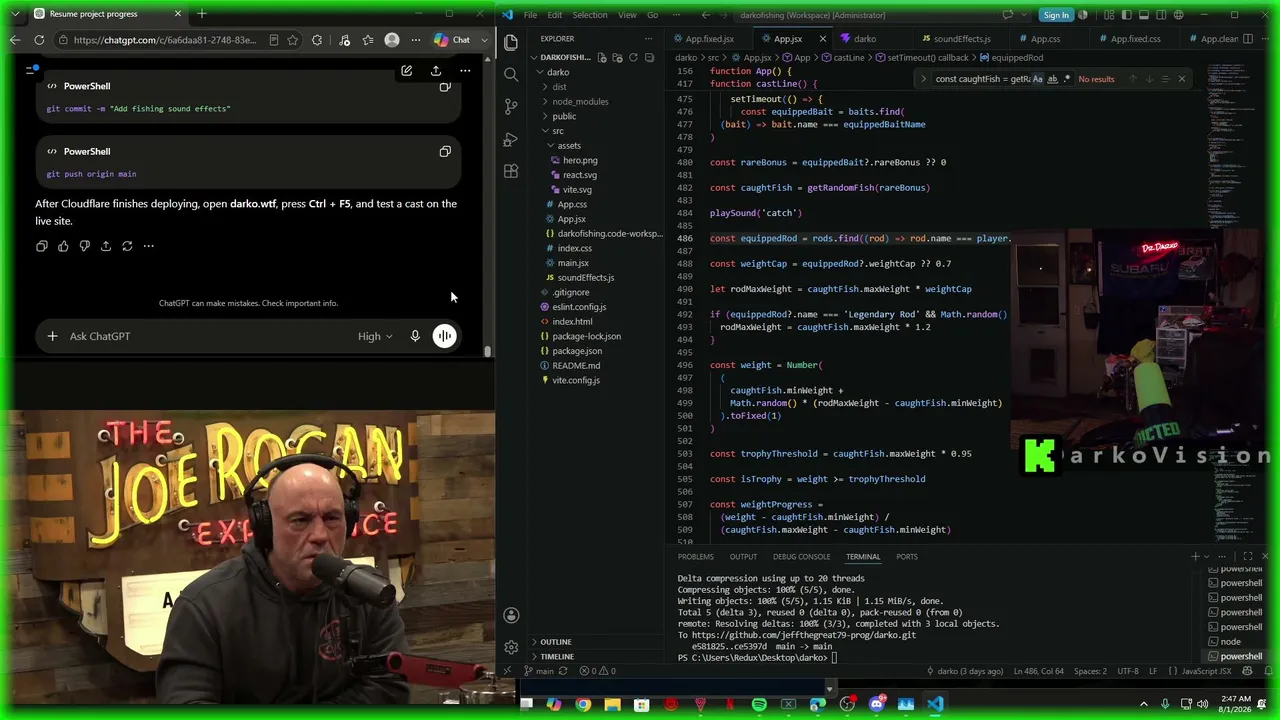The width and height of the screenshot is (1280, 720).
Task: Favorite this page with the star icon
Action: tap(293, 40)
